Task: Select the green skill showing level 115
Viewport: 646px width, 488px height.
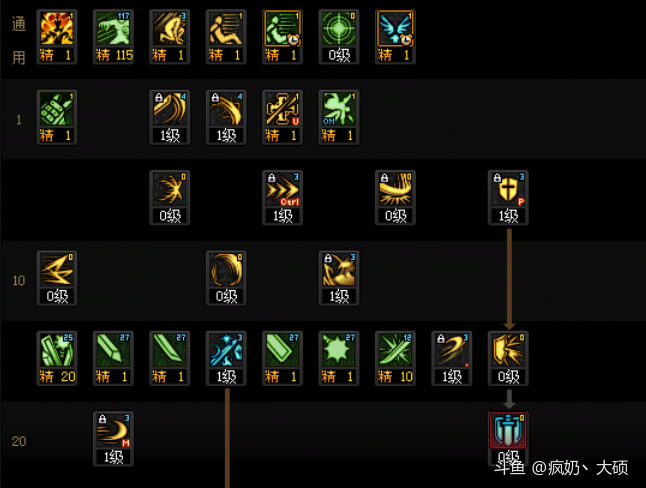Action: (113, 28)
